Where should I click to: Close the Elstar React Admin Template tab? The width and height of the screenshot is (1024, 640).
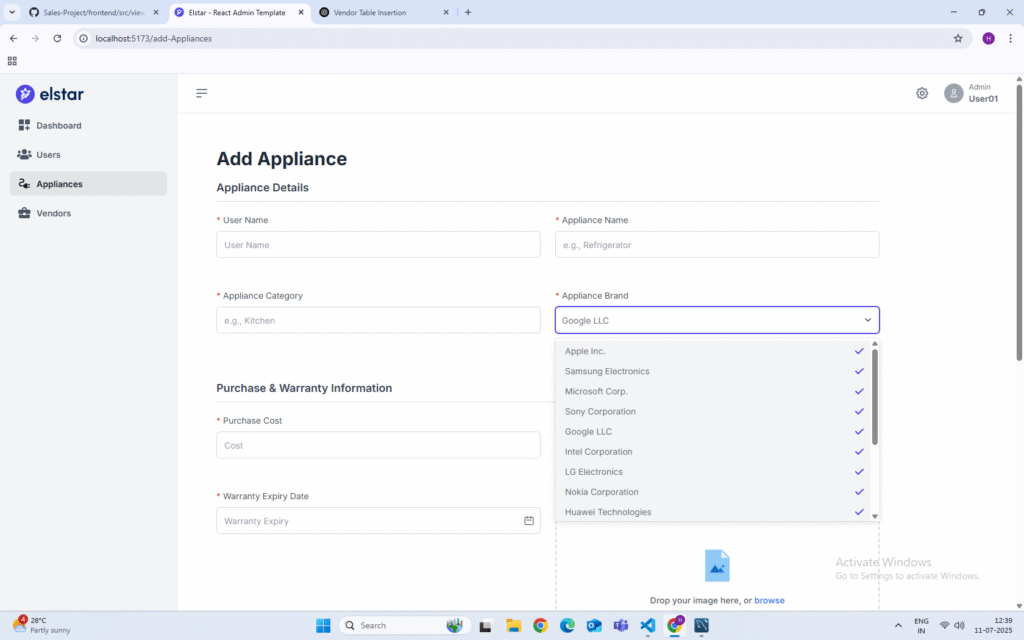[x=301, y=12]
